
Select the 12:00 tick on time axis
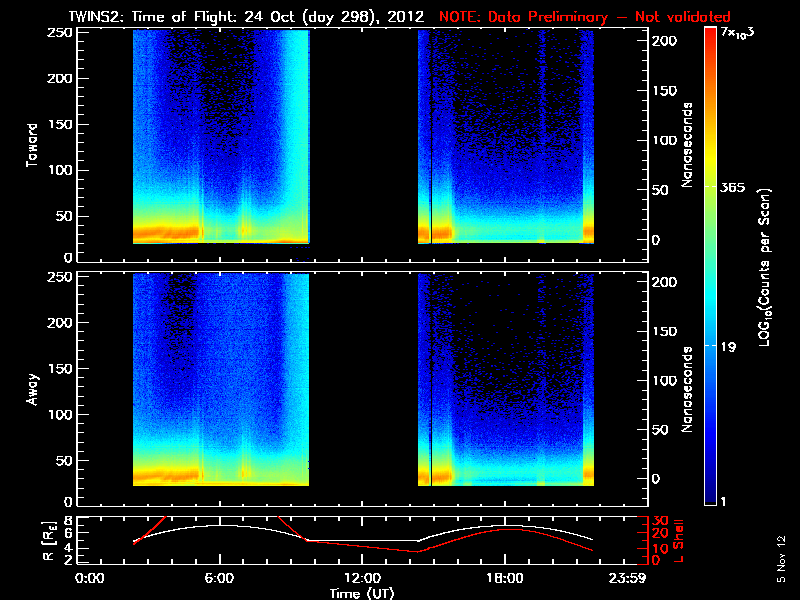coord(362,578)
